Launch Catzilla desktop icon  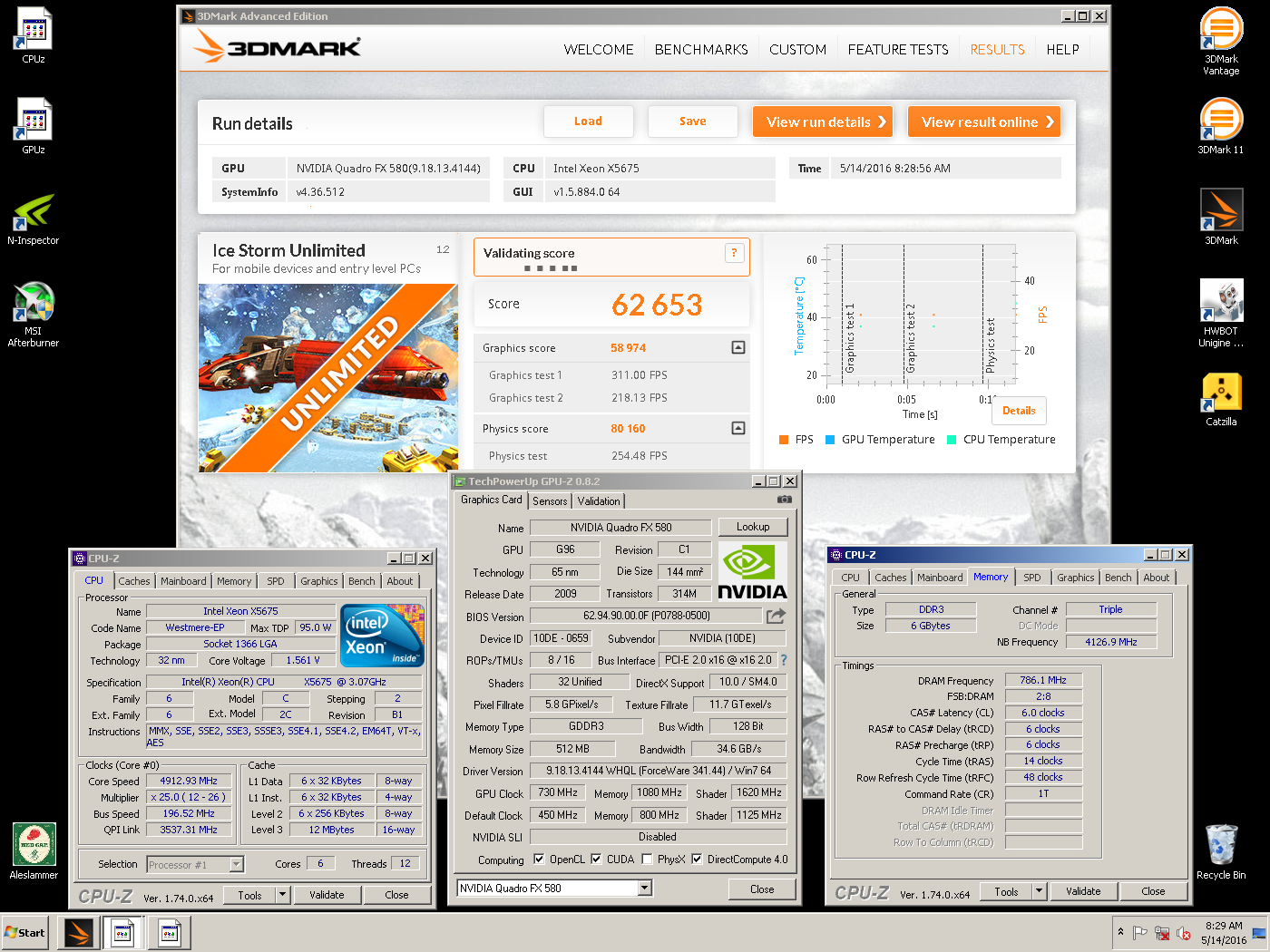point(1221,400)
